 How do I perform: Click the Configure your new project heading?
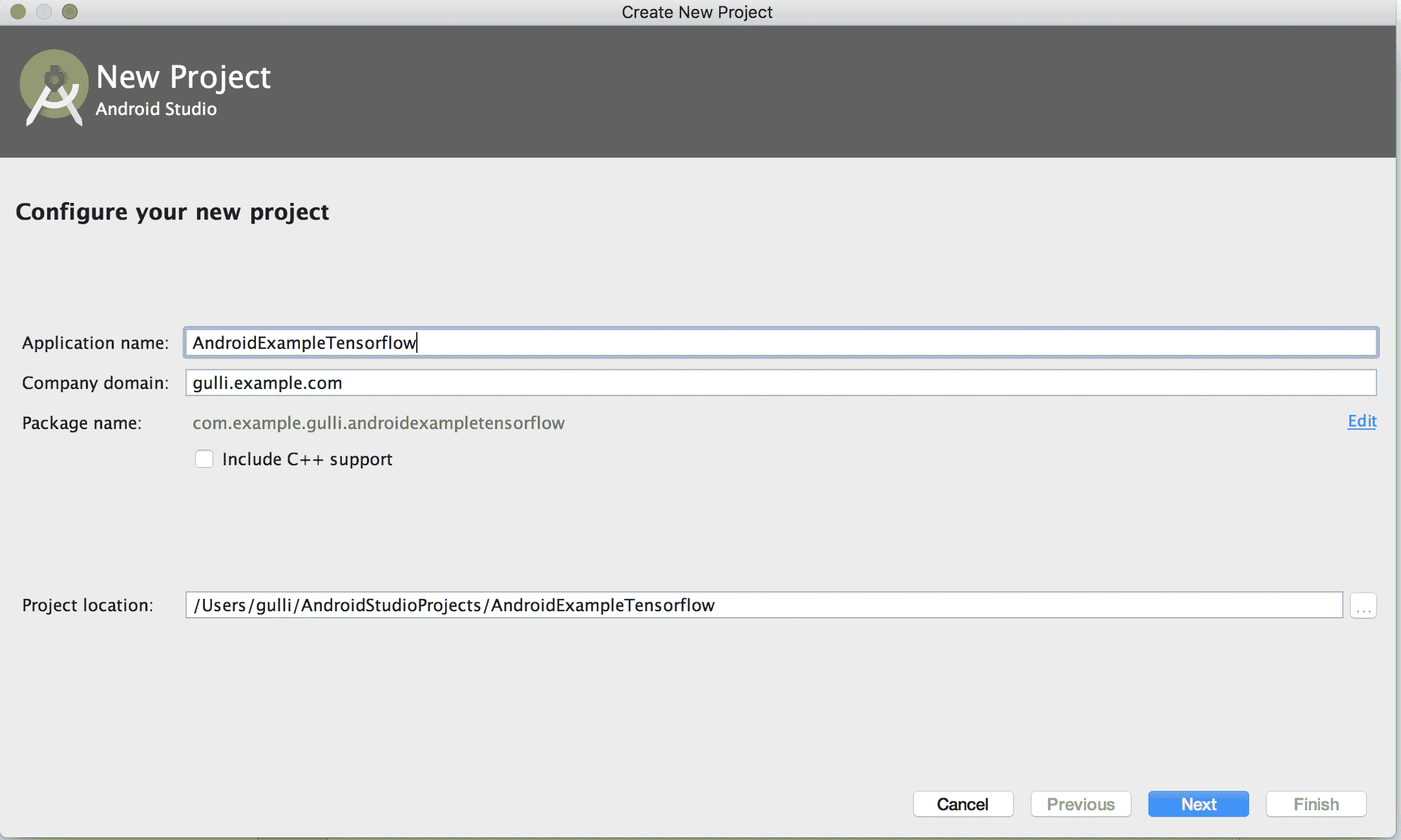point(173,212)
